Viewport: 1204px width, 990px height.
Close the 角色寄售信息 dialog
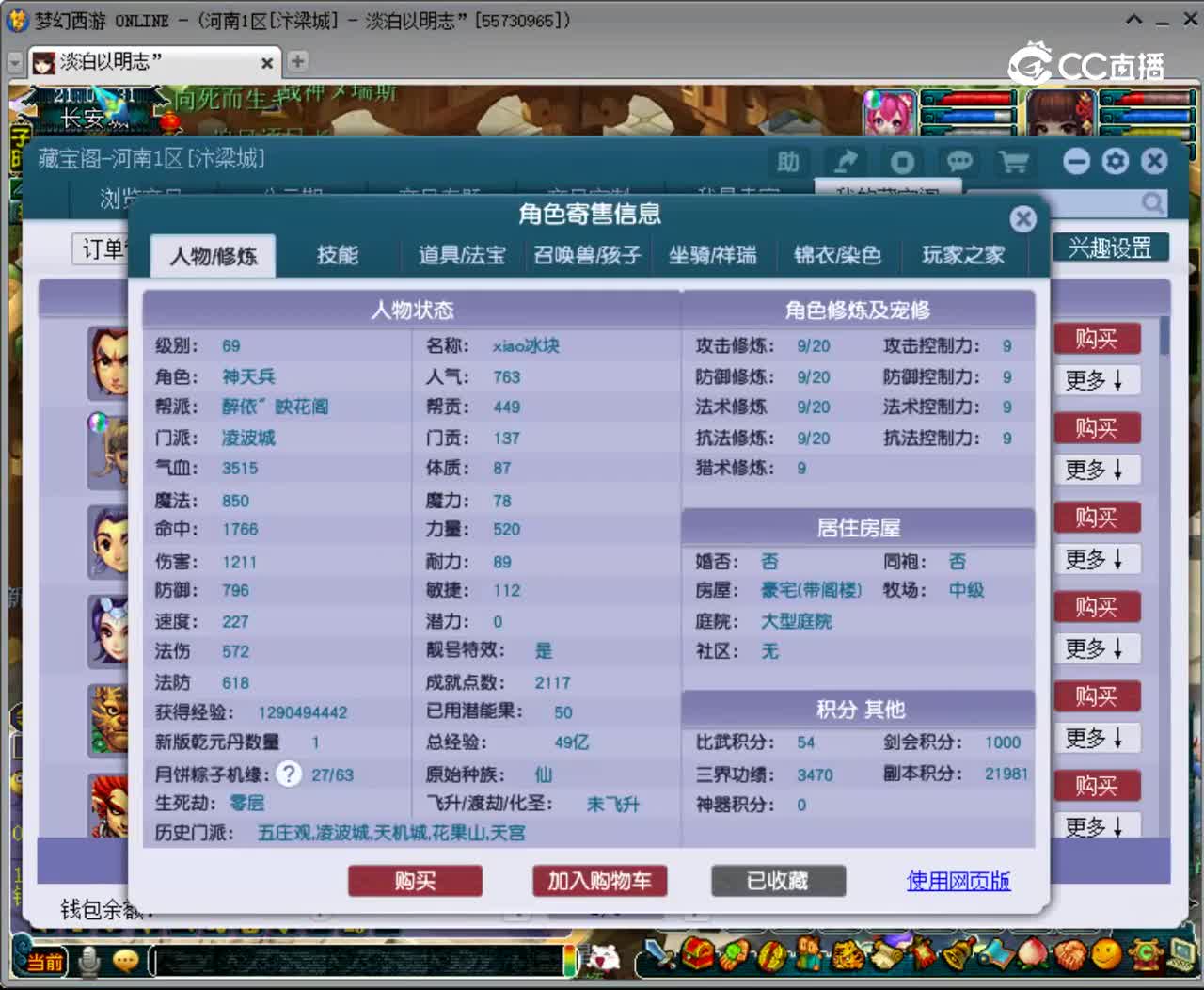1022,218
